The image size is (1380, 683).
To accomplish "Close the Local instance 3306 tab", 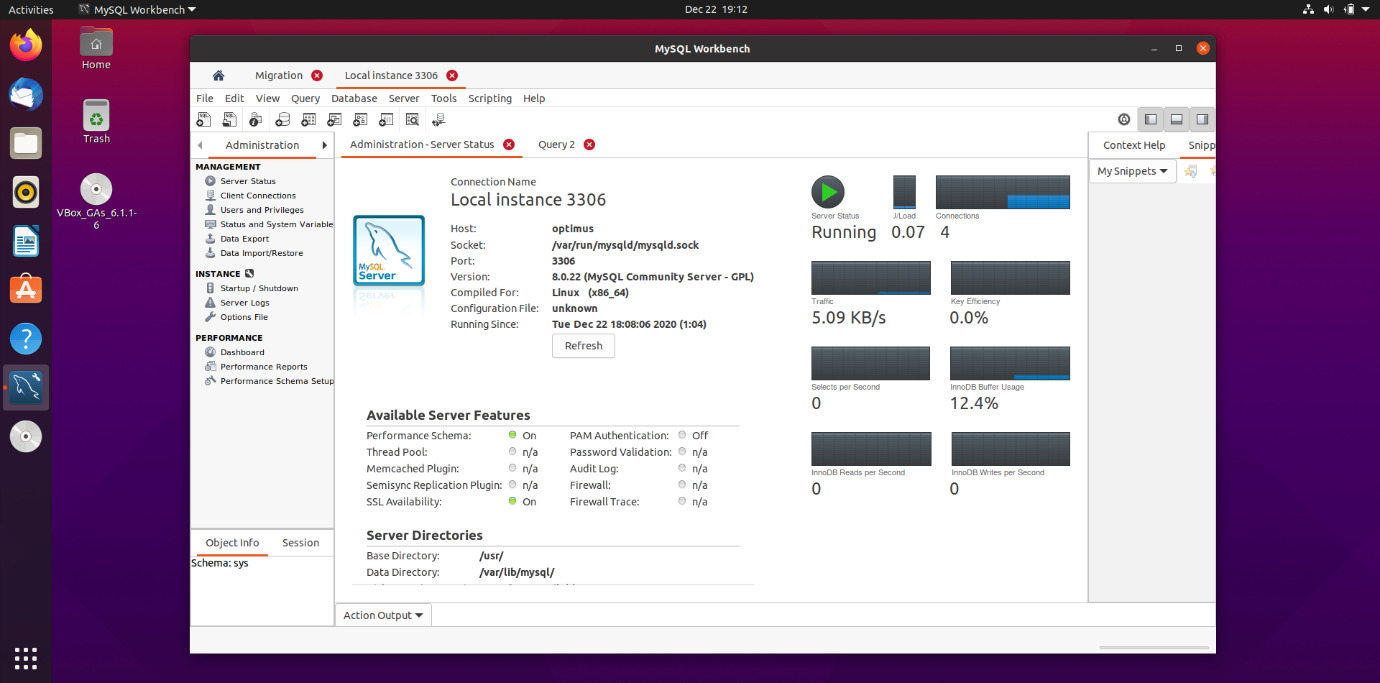I will [x=452, y=75].
